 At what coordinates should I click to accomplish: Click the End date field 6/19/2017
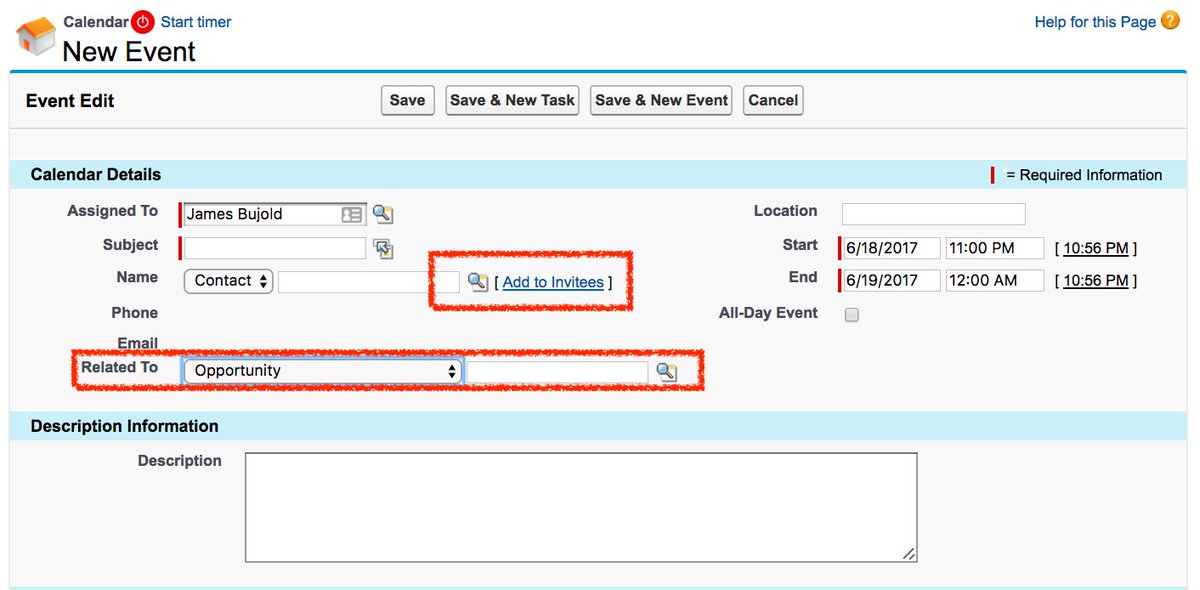pos(891,281)
